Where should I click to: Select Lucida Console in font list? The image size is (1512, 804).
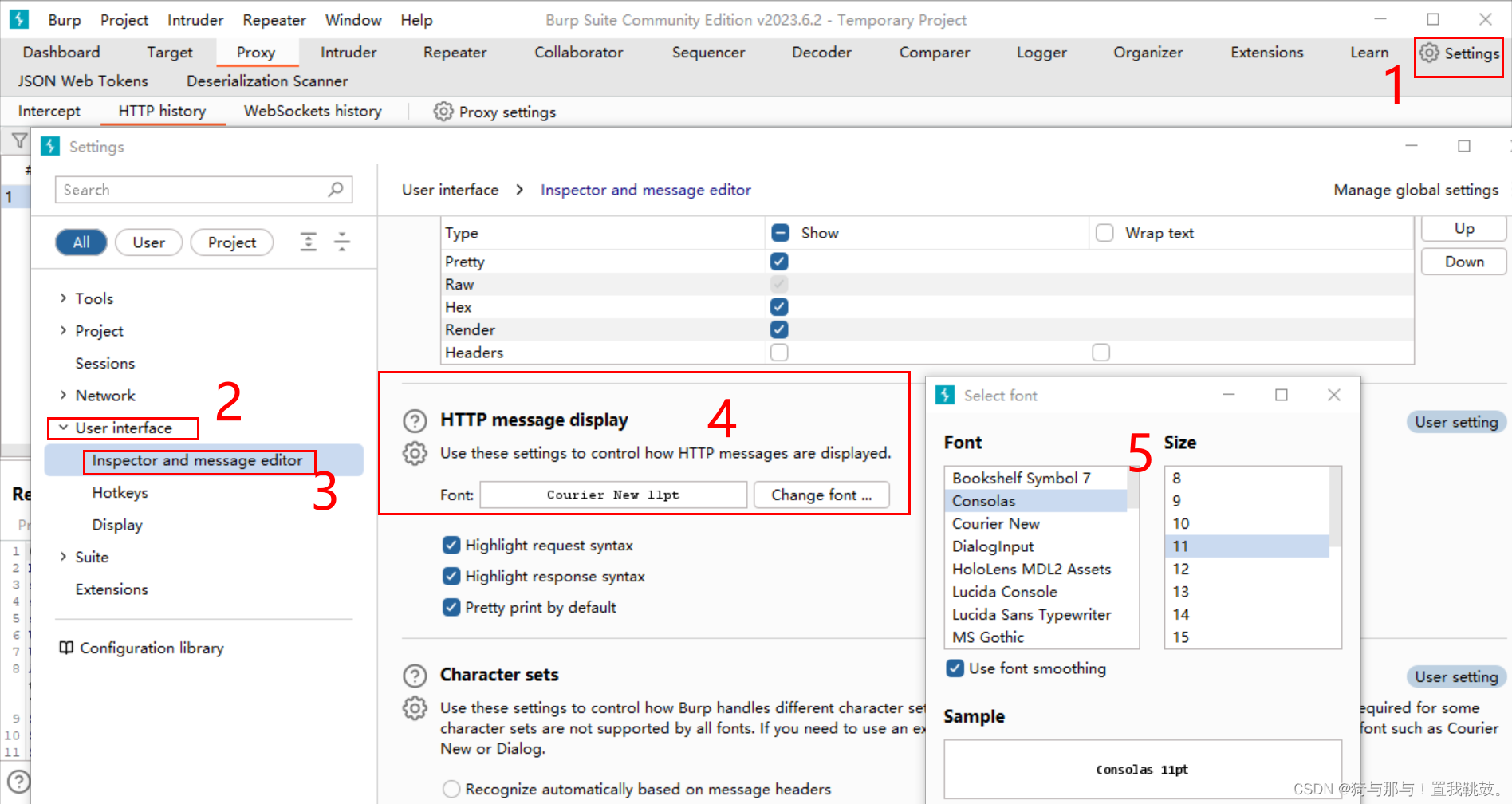(1035, 592)
